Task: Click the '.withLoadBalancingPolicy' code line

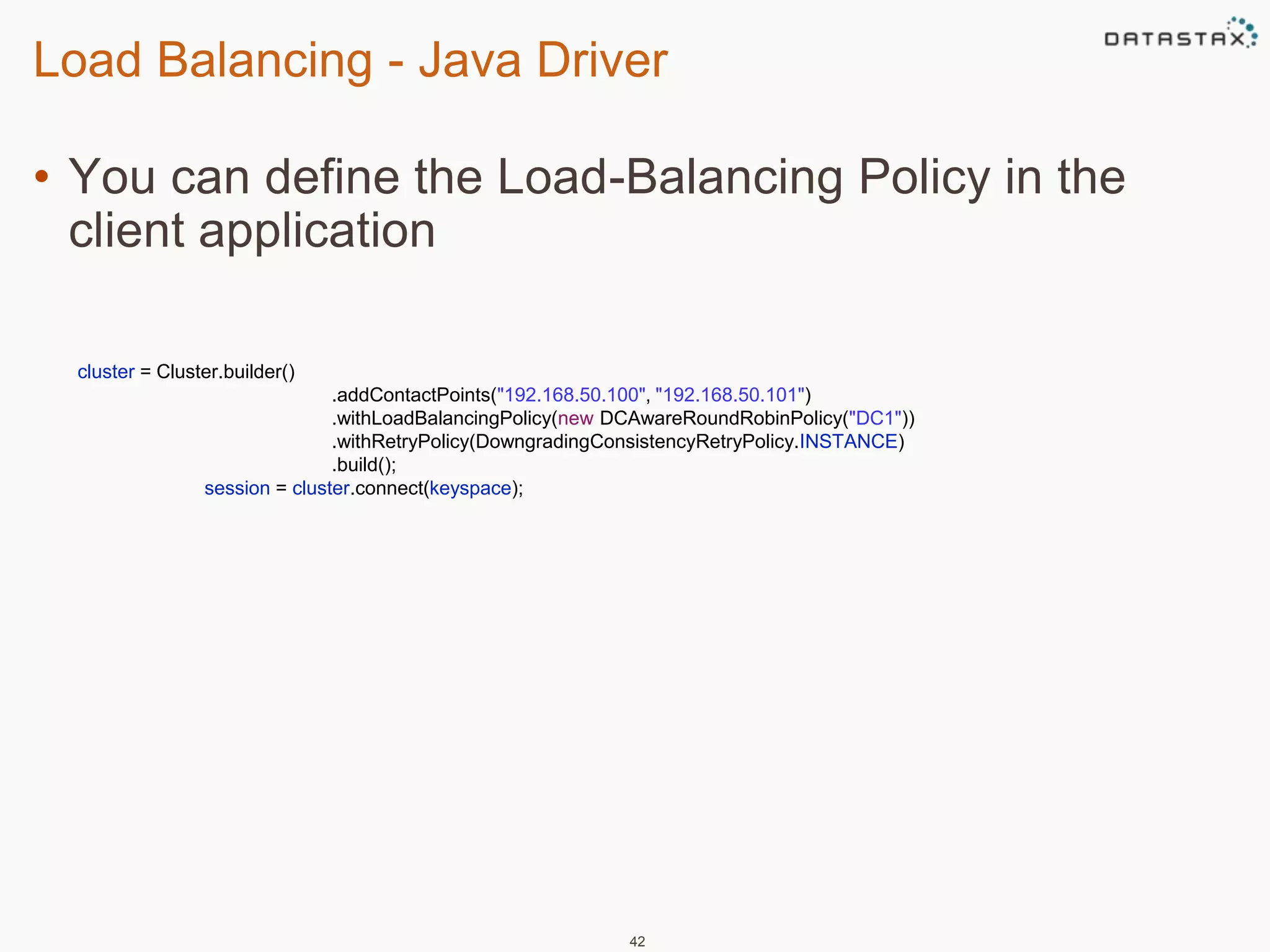Action: click(623, 418)
